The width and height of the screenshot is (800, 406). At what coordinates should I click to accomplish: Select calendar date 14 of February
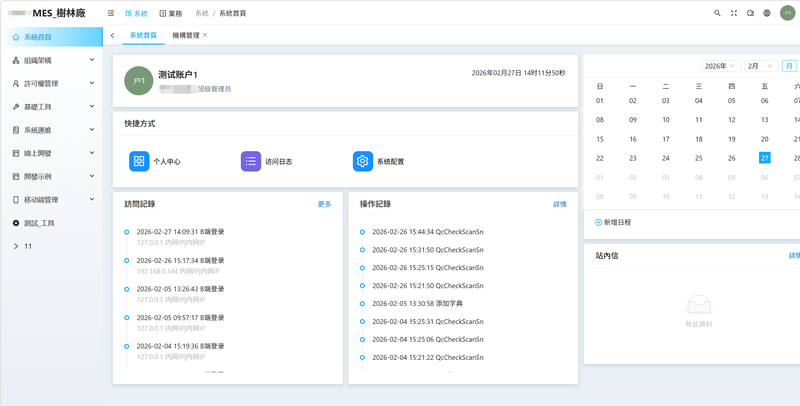(796, 120)
